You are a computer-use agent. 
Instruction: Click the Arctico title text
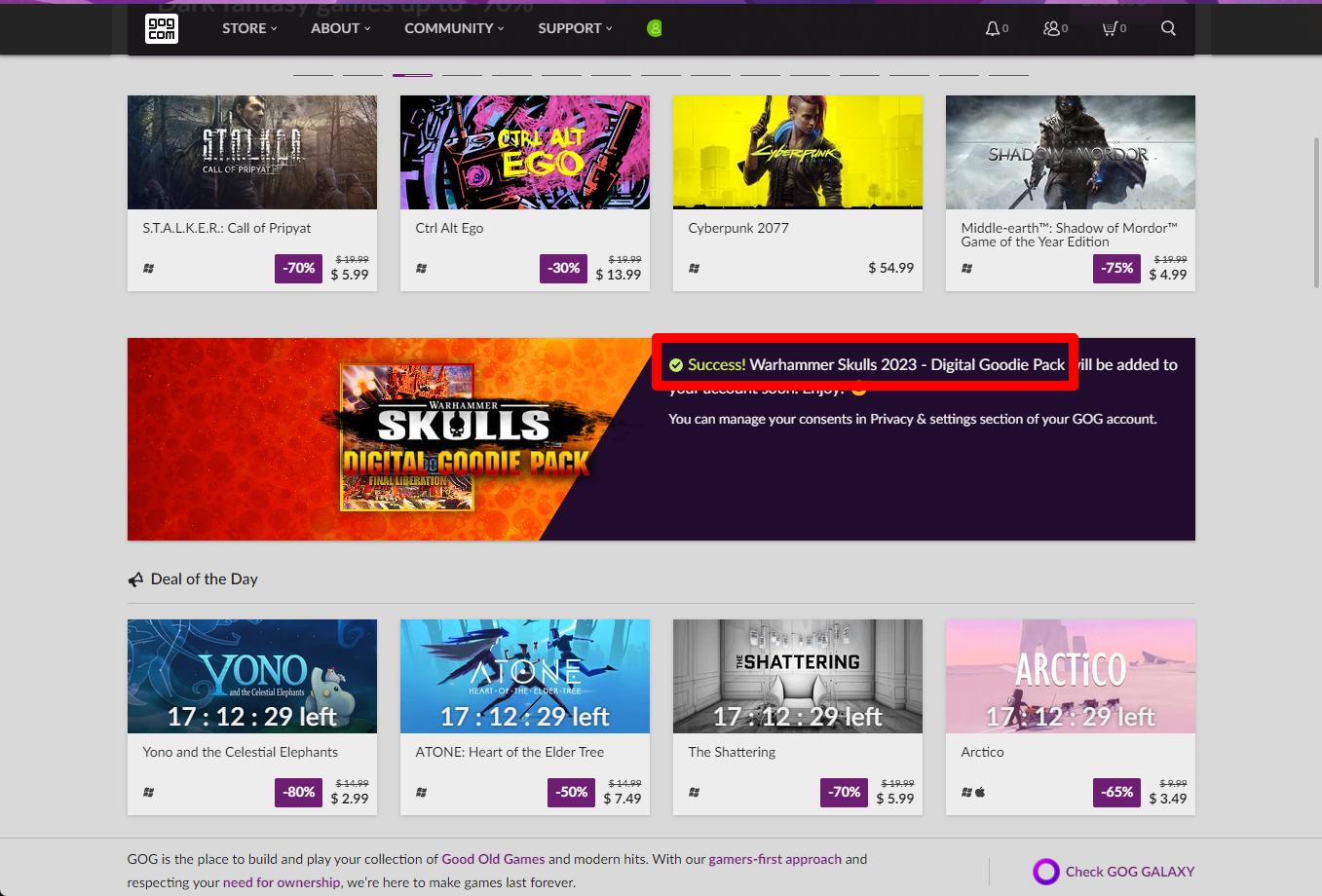click(x=982, y=752)
